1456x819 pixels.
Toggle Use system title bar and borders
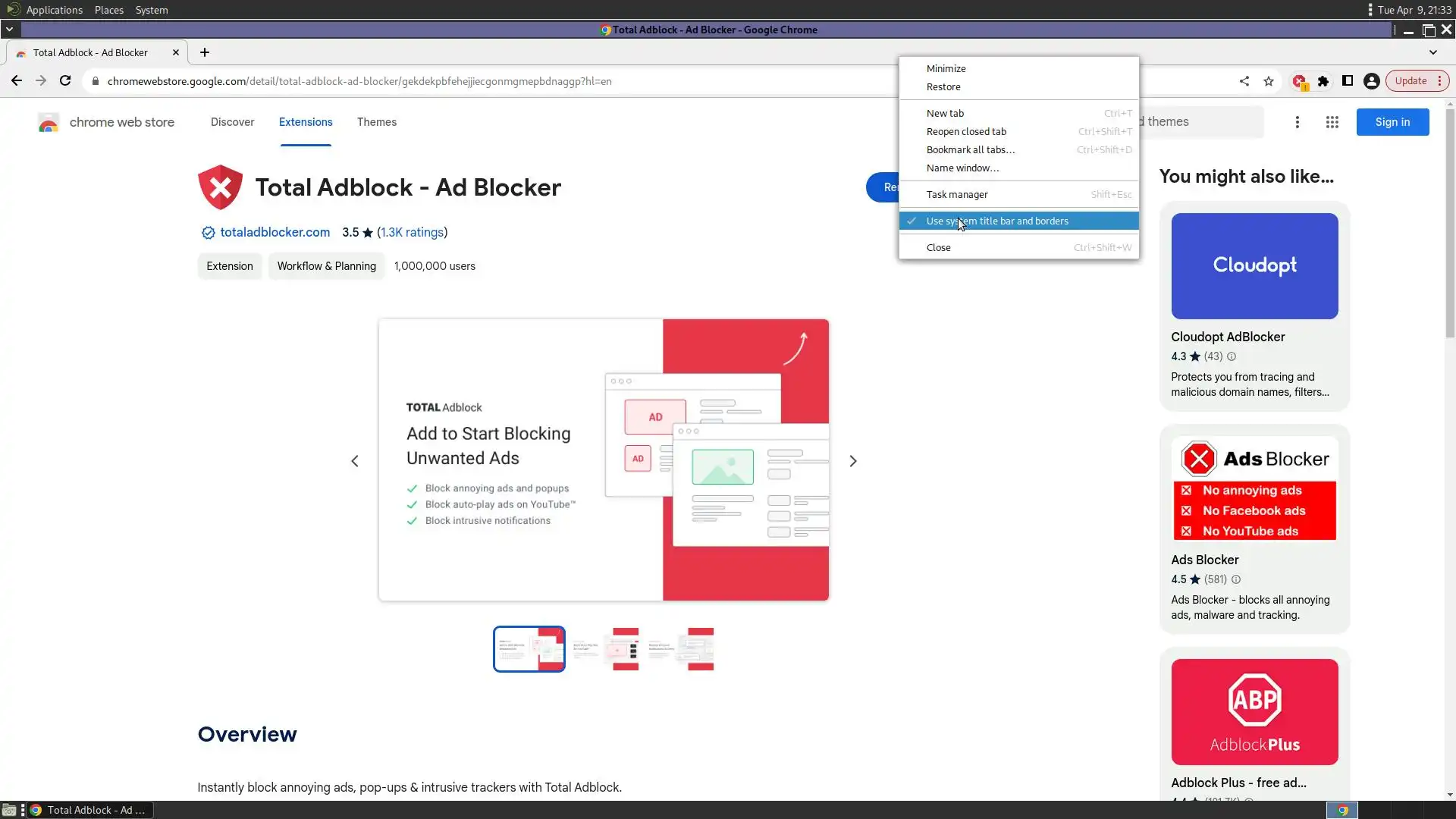pyautogui.click(x=996, y=221)
